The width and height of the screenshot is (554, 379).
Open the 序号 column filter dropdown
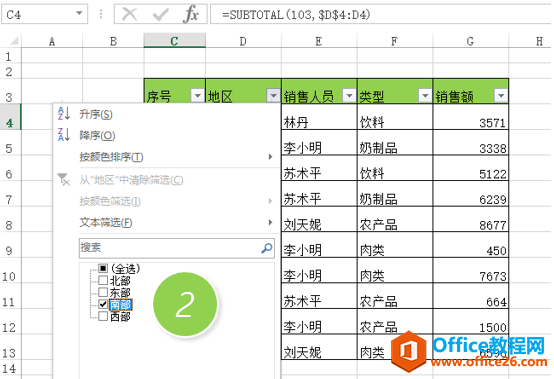coord(198,95)
